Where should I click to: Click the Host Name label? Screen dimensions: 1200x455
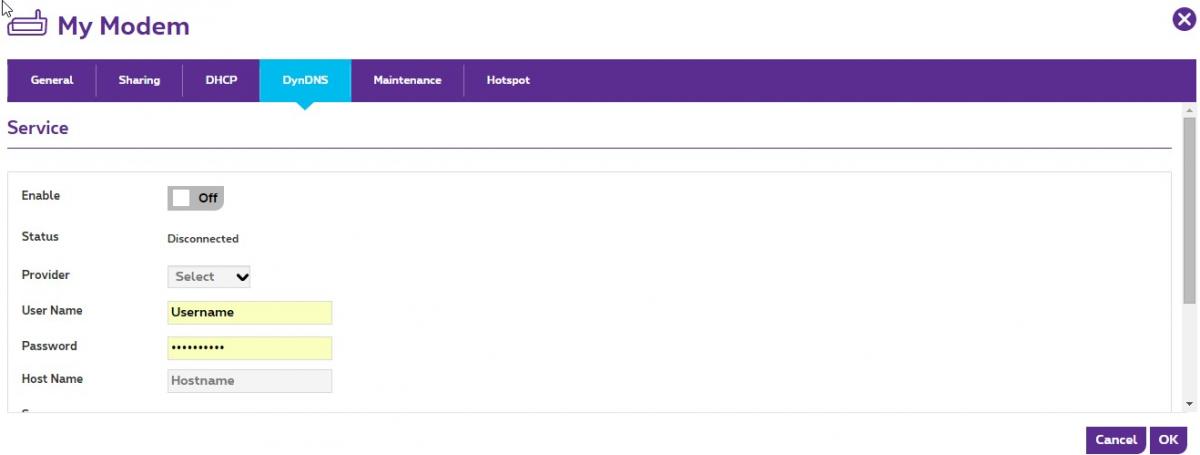tap(52, 379)
